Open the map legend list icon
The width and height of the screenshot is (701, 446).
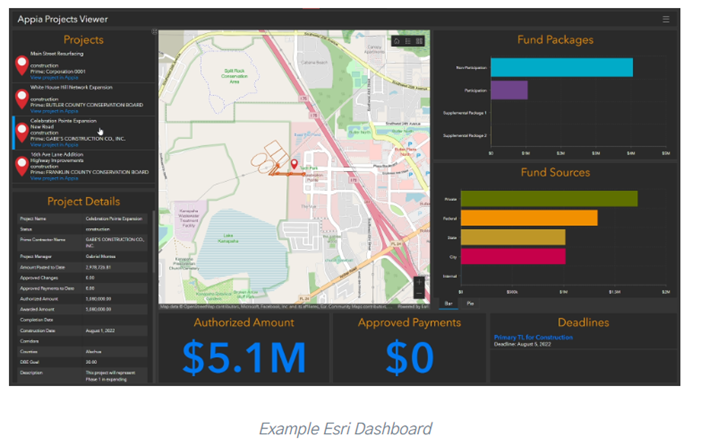pyautogui.click(x=409, y=41)
